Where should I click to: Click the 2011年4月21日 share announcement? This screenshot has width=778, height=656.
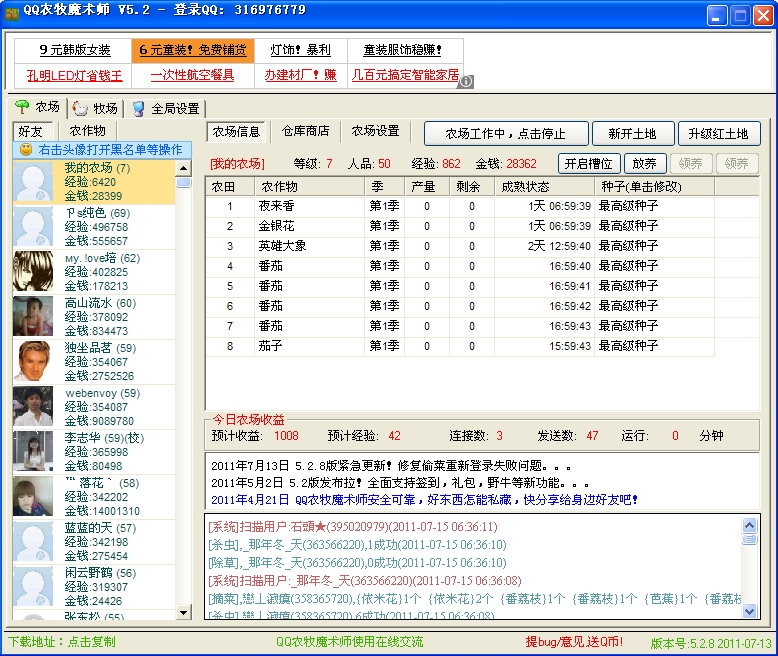pyautogui.click(x=424, y=500)
